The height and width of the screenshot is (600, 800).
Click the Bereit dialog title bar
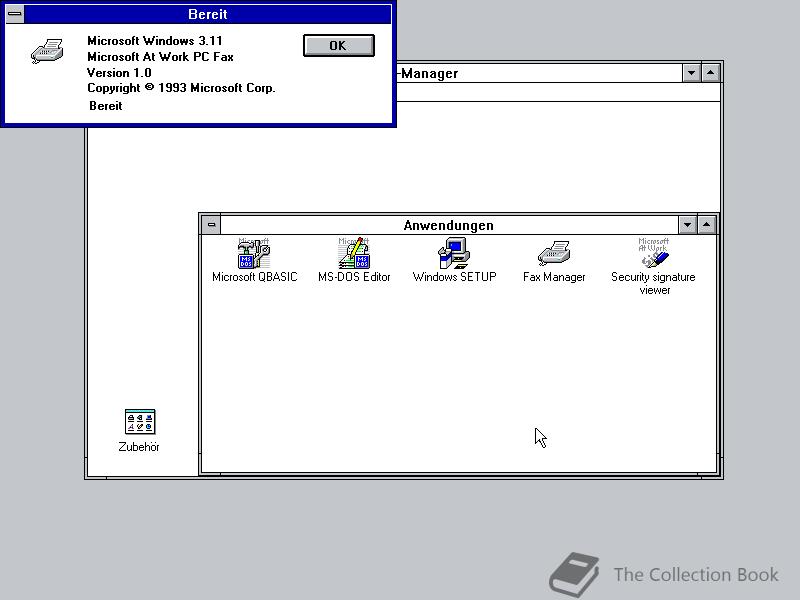click(208, 14)
